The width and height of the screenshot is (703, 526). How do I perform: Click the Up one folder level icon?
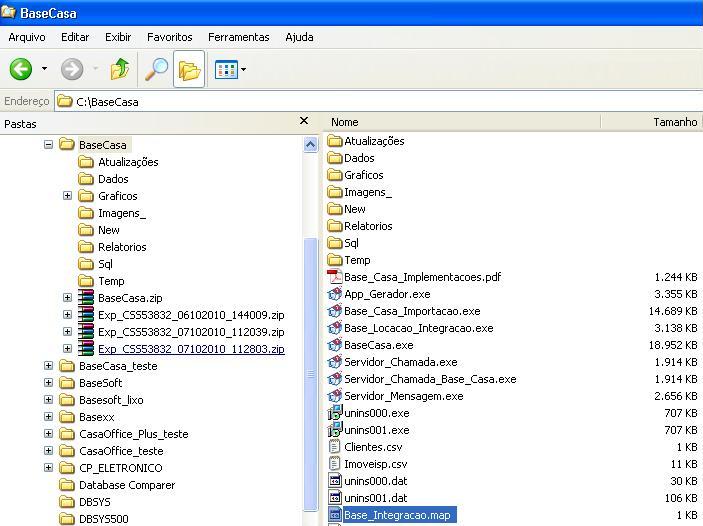pyautogui.click(x=120, y=69)
